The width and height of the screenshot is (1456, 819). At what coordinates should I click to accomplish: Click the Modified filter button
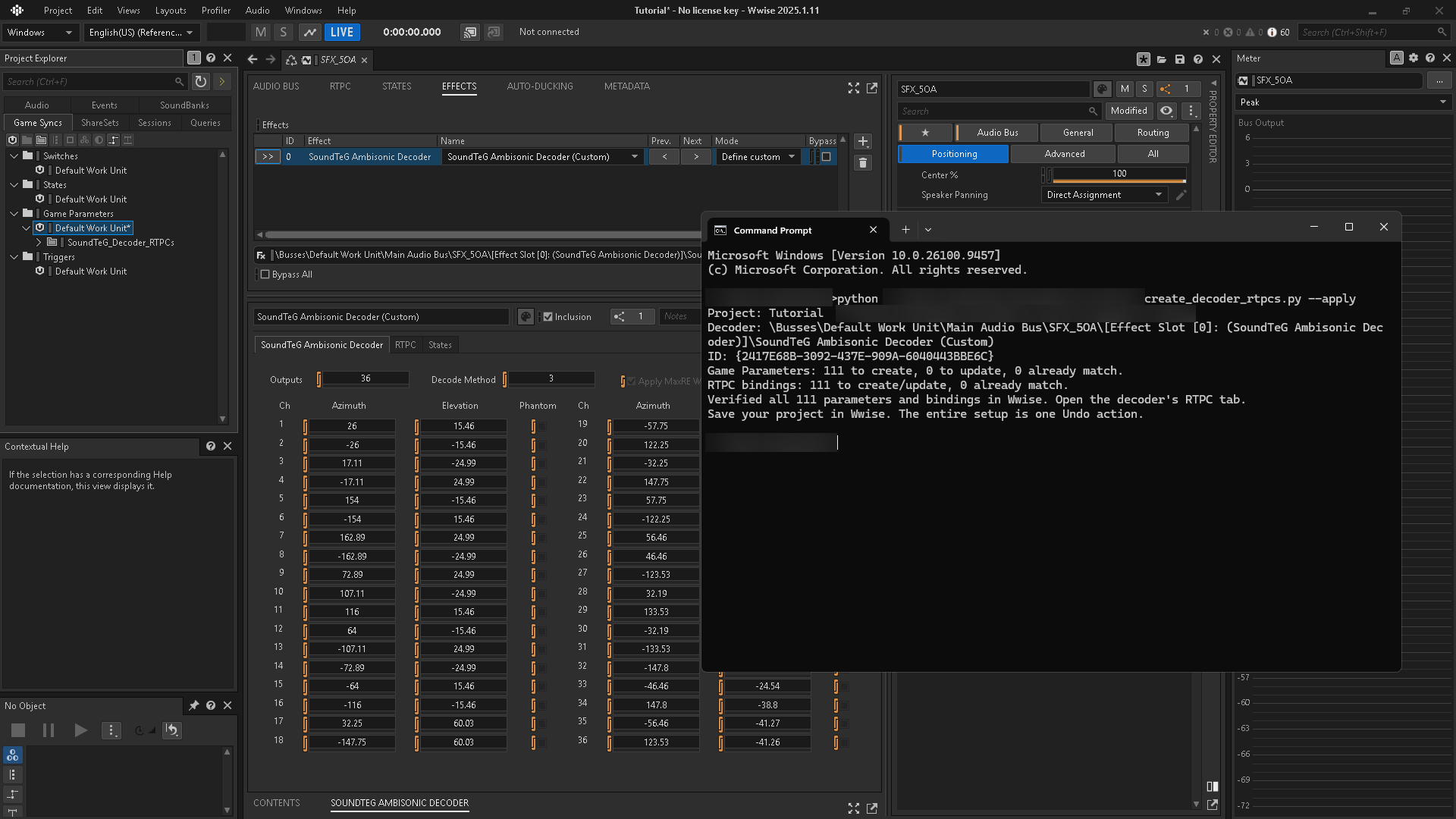click(x=1128, y=111)
